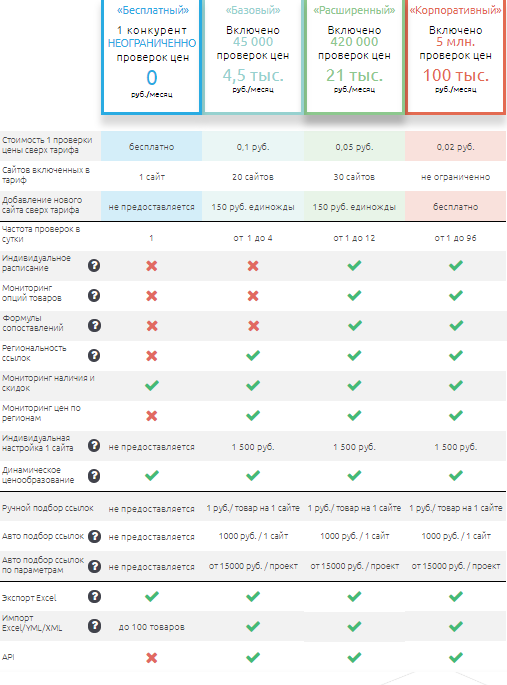The image size is (507, 685).
Task: Choose the «Базовый» tariff card
Action: (253, 57)
